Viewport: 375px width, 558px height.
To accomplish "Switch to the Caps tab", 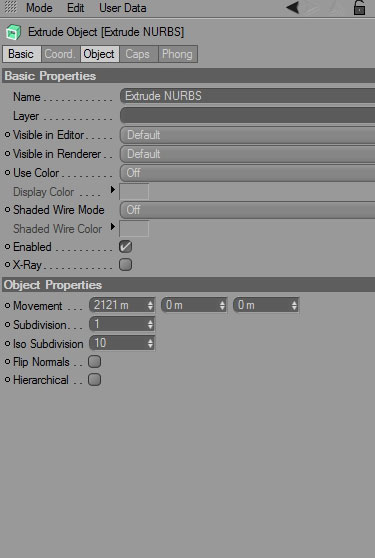I will pos(138,54).
